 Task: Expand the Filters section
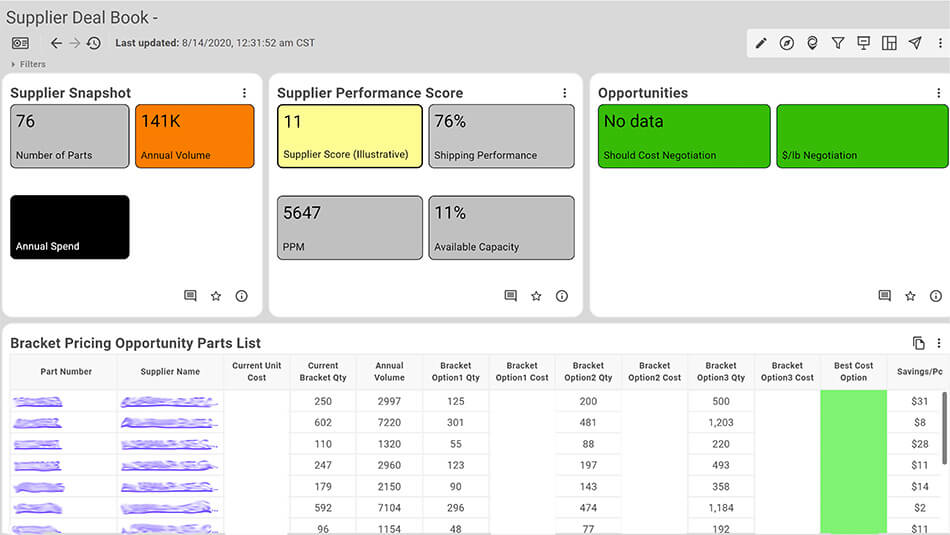click(28, 64)
